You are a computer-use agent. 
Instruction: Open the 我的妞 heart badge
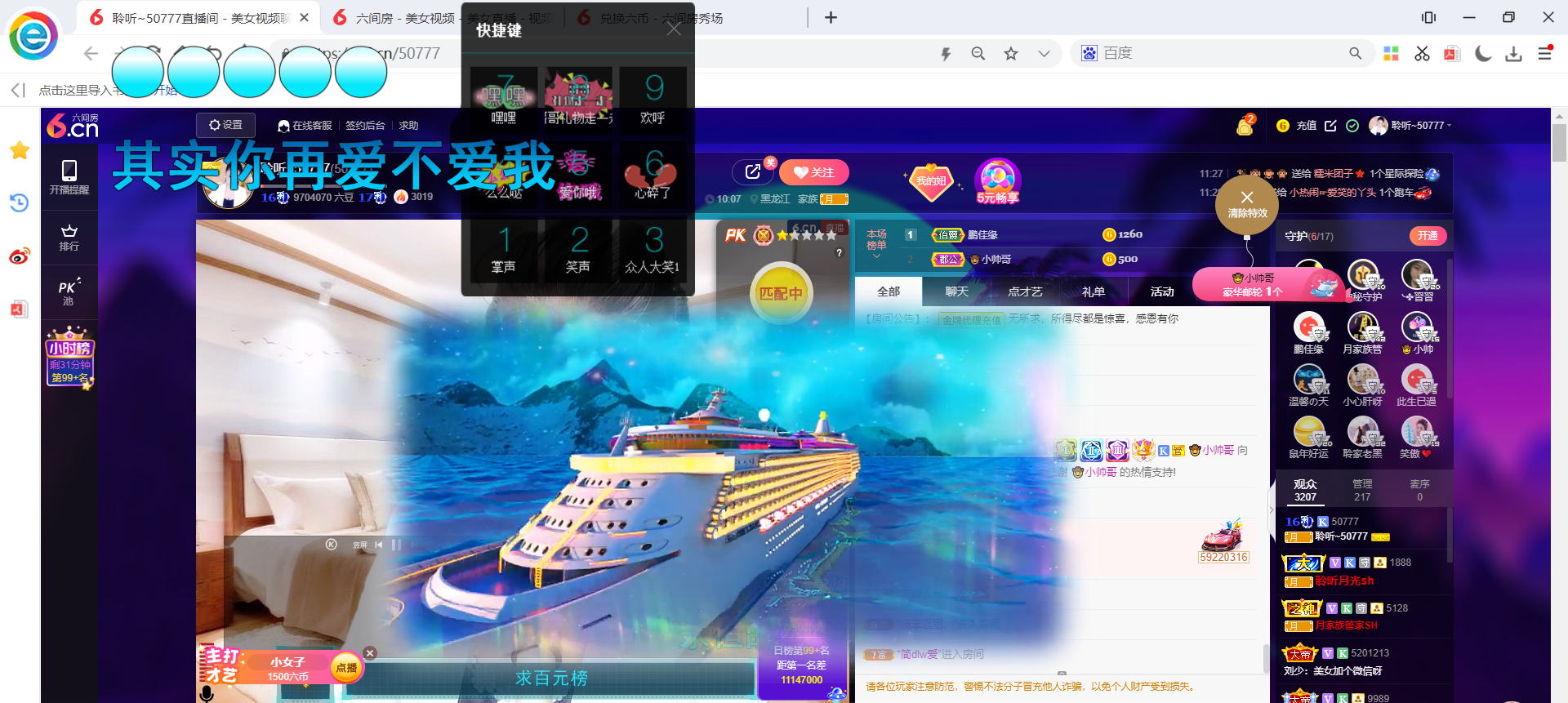click(x=931, y=180)
